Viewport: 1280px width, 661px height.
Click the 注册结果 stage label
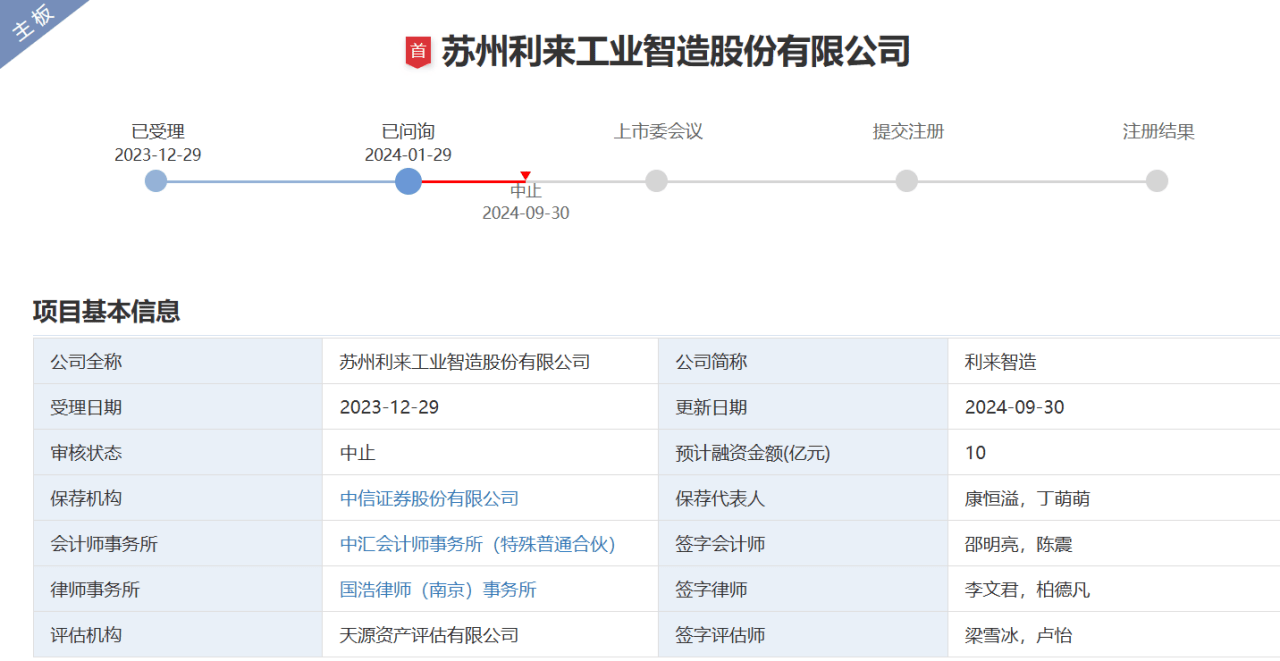[x=1158, y=132]
